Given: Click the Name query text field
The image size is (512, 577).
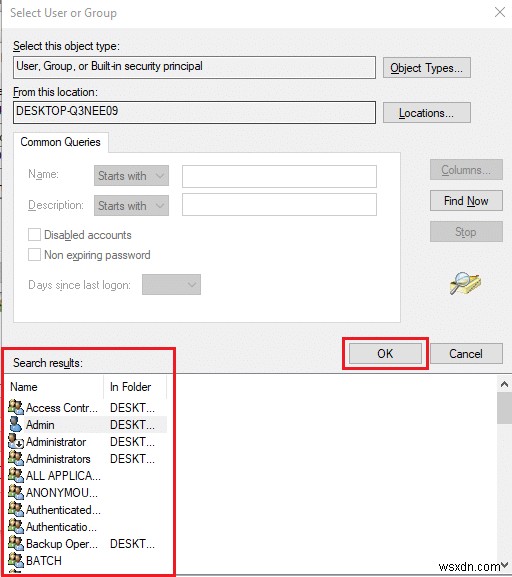Looking at the screenshot, I should 279,176.
